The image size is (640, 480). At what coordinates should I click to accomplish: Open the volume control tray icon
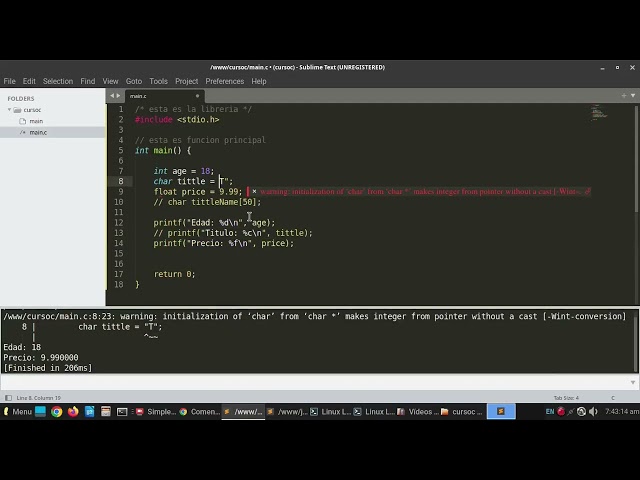593,411
